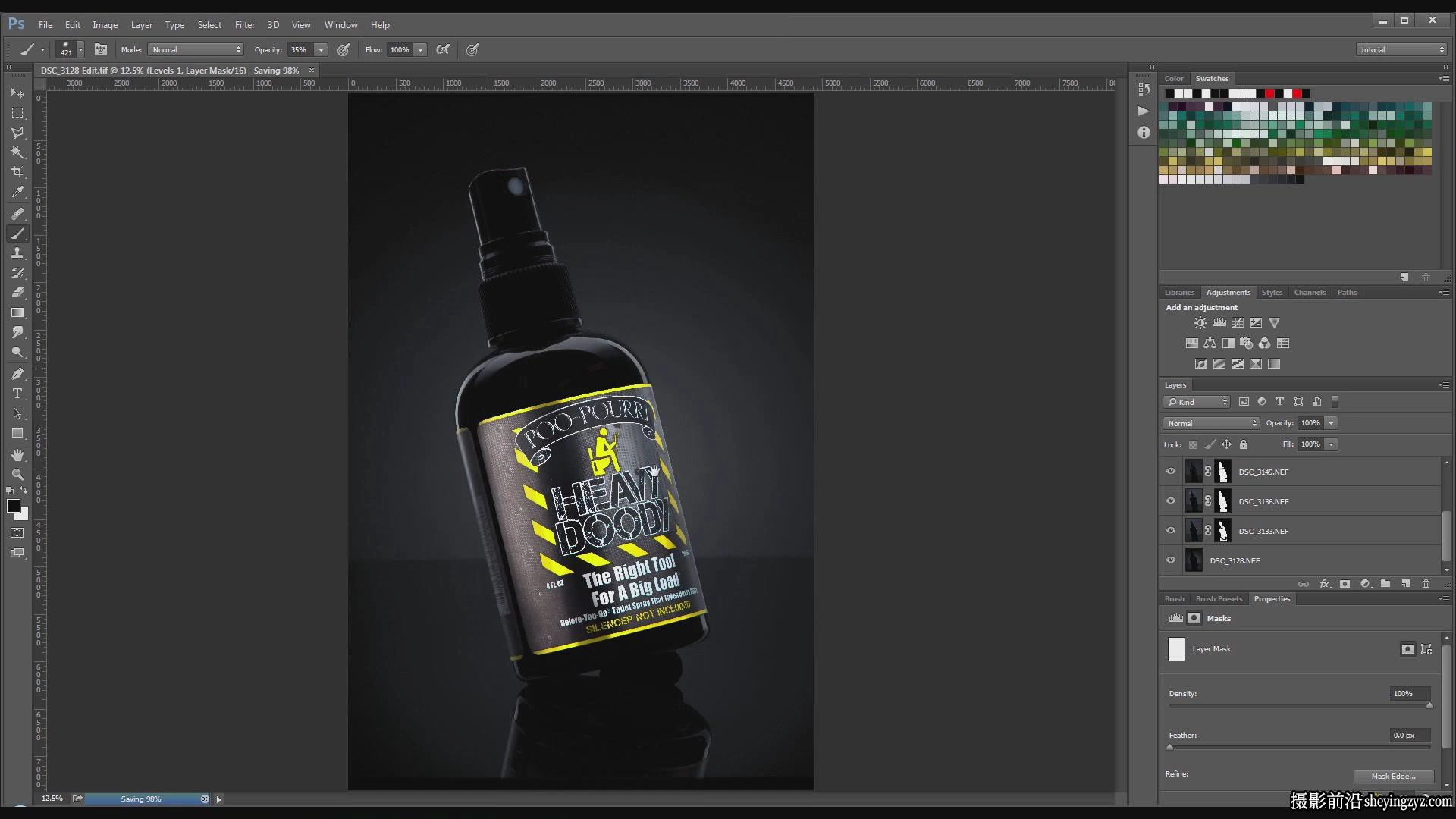Select the Lasso tool

tap(17, 133)
